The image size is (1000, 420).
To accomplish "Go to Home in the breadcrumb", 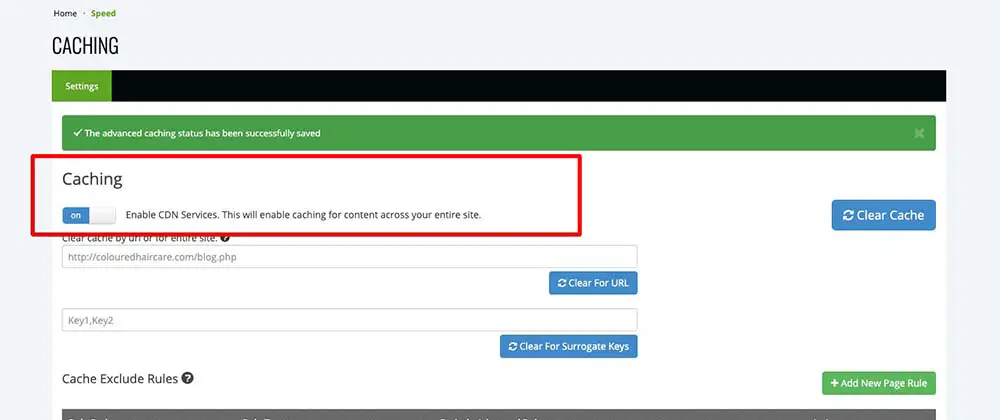I will pos(65,13).
